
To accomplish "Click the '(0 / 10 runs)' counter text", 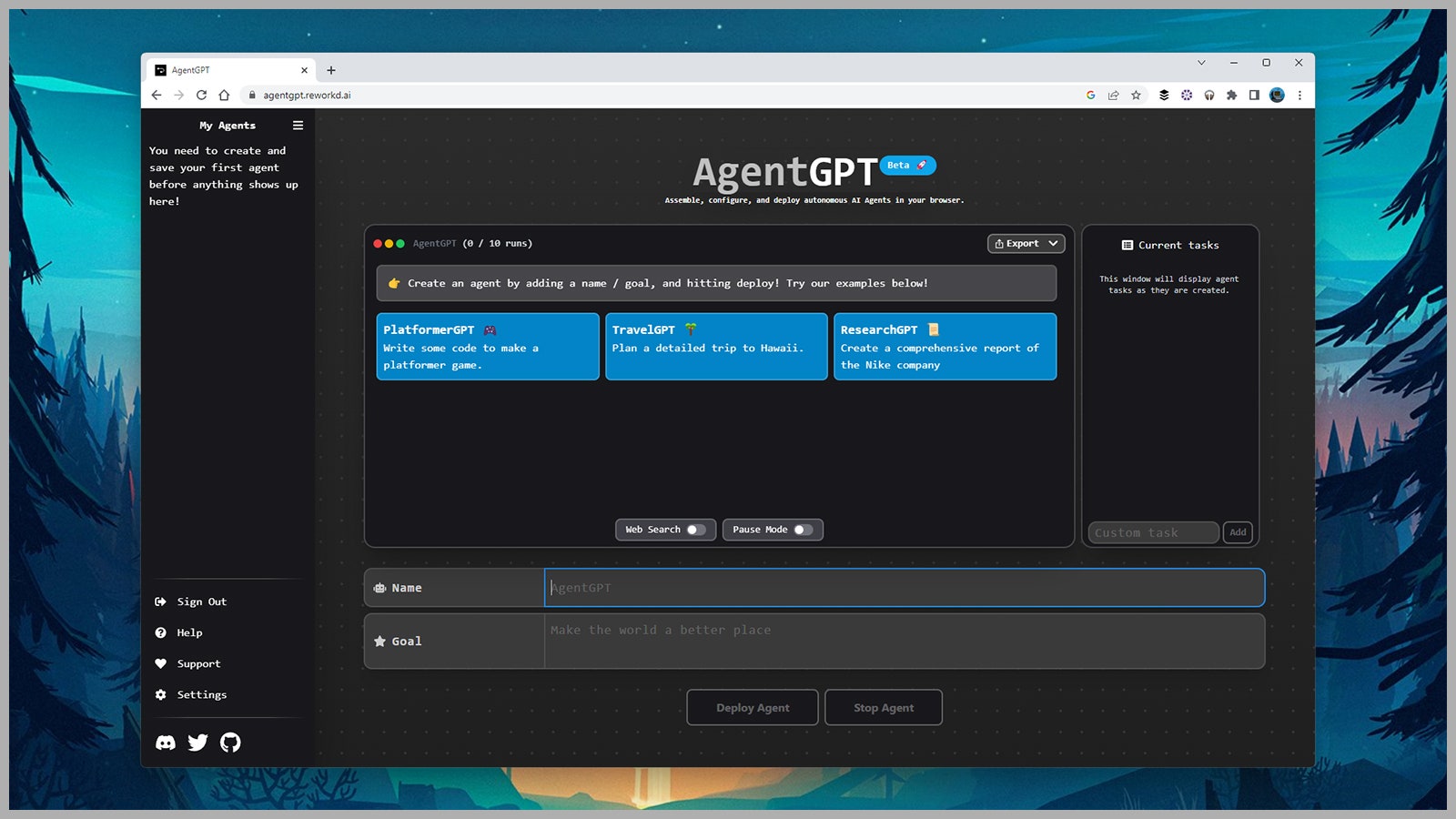I will click(498, 244).
